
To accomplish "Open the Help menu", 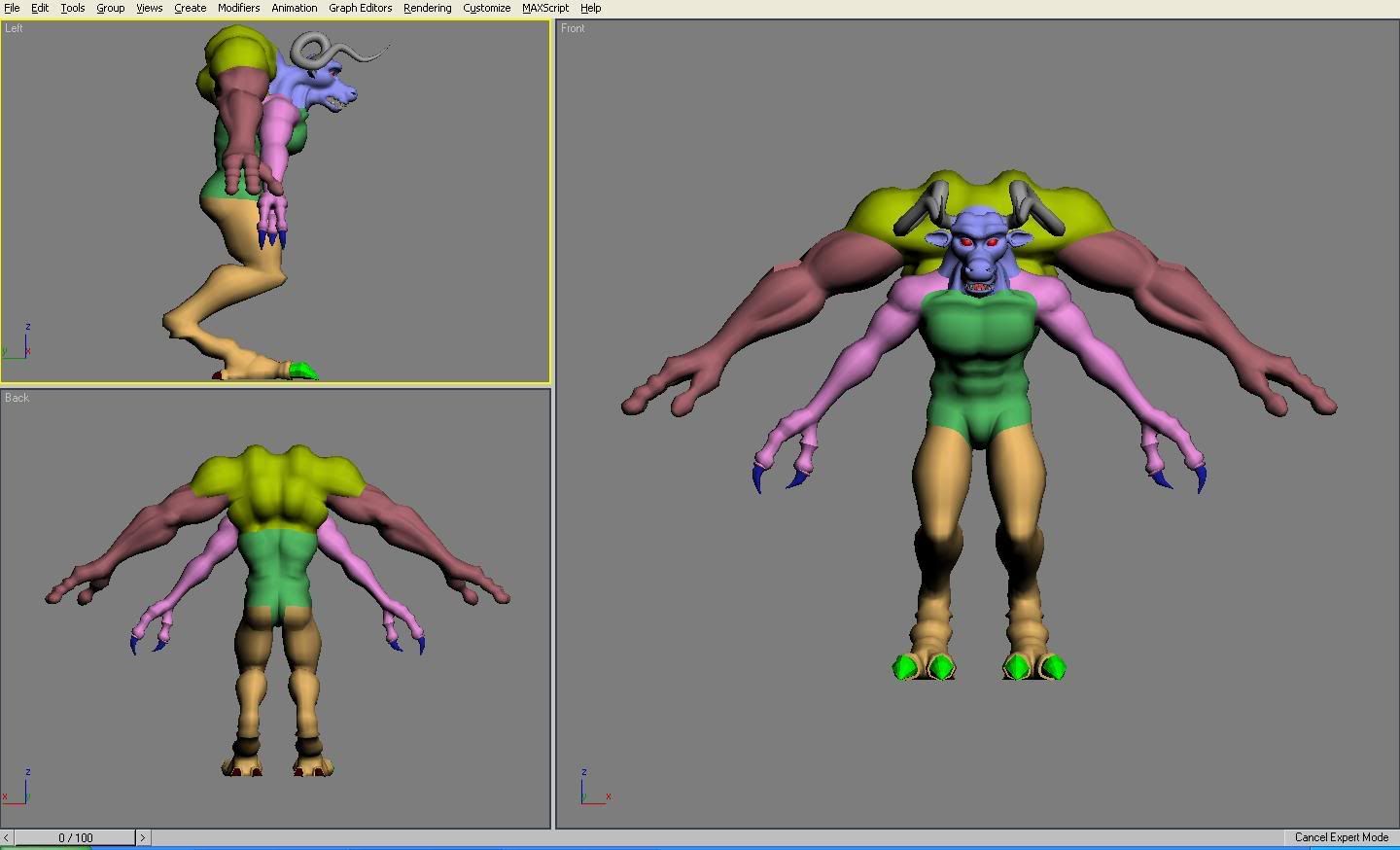I will click(590, 8).
